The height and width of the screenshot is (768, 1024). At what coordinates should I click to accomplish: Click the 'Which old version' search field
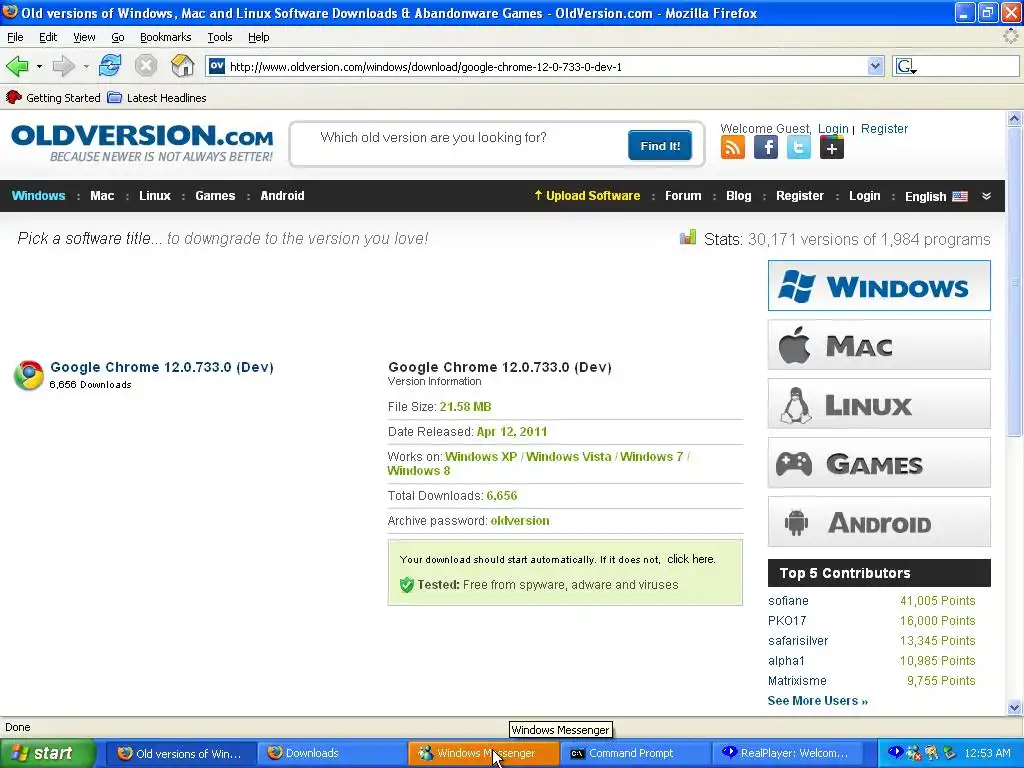point(460,138)
